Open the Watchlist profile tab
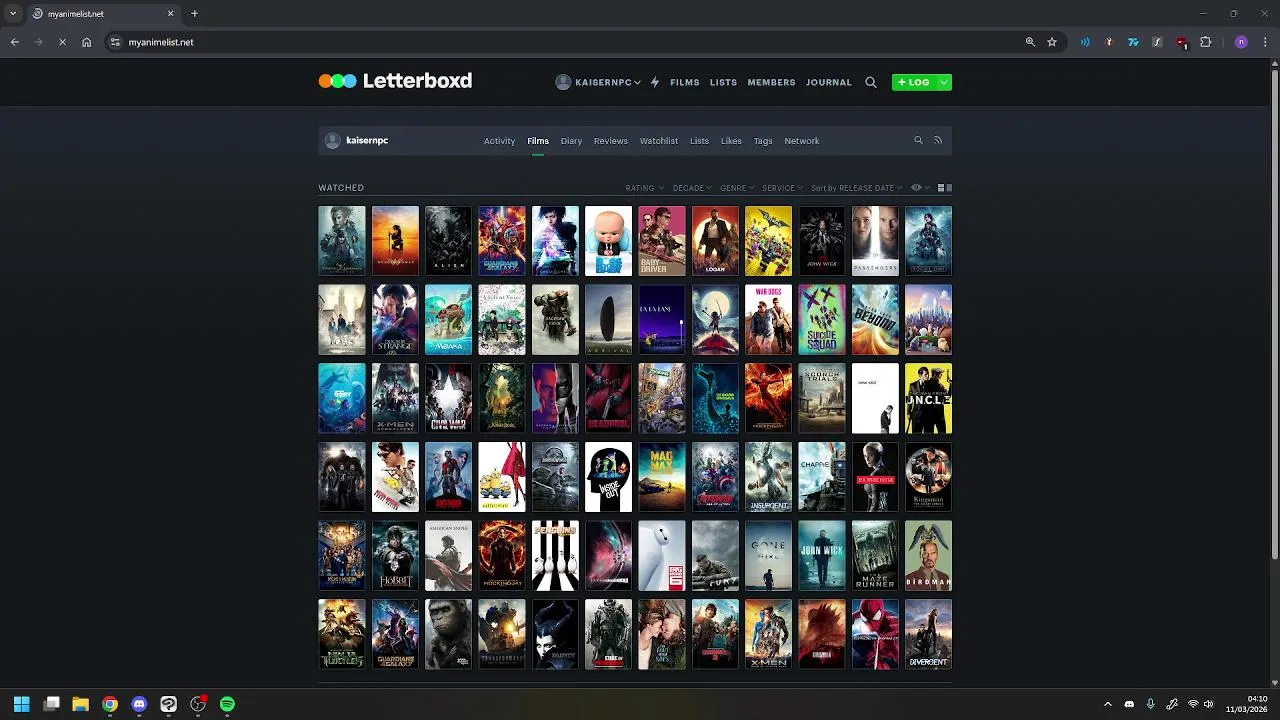The image size is (1280, 720). (x=659, y=141)
